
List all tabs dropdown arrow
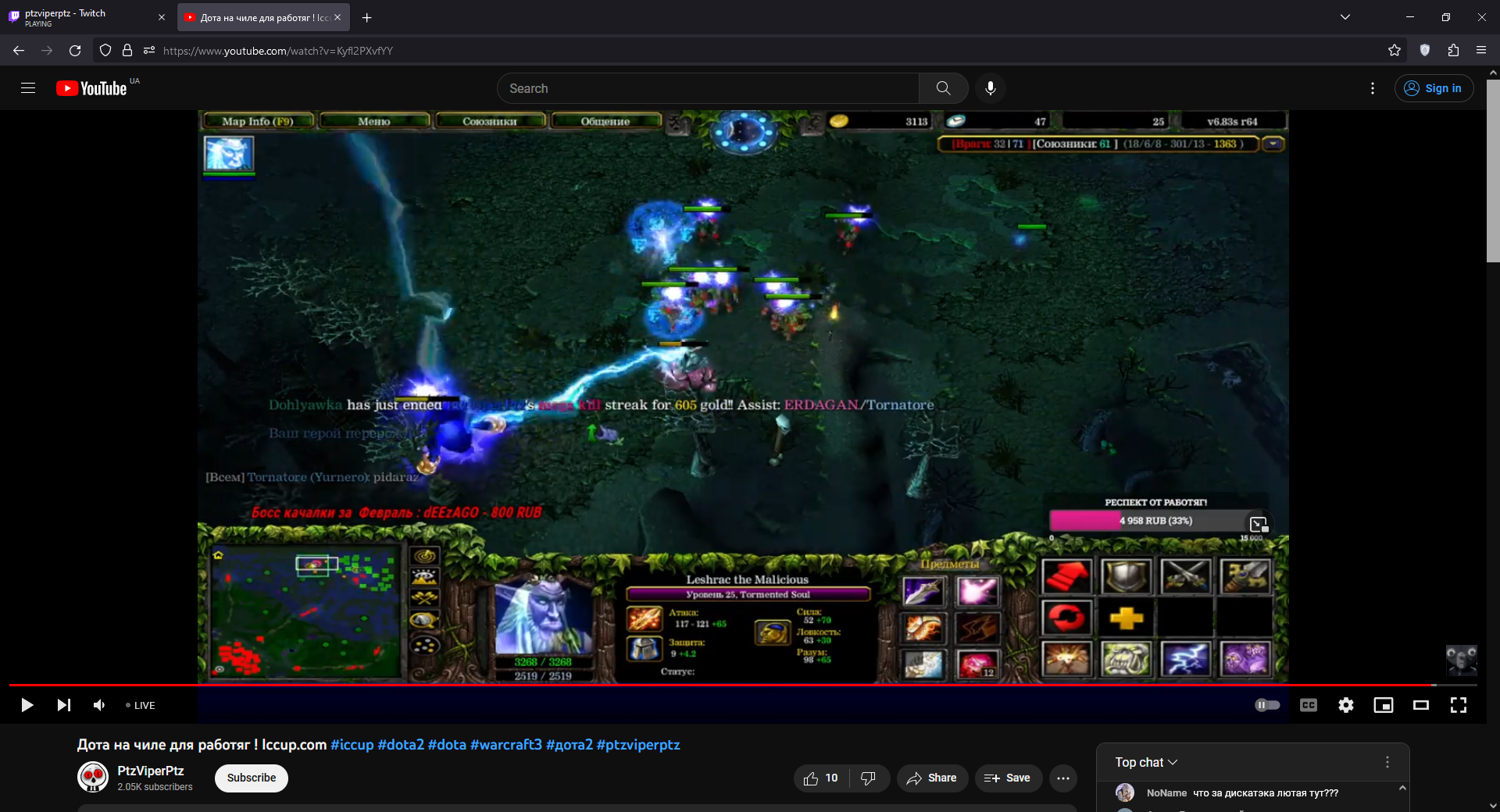pos(1345,17)
